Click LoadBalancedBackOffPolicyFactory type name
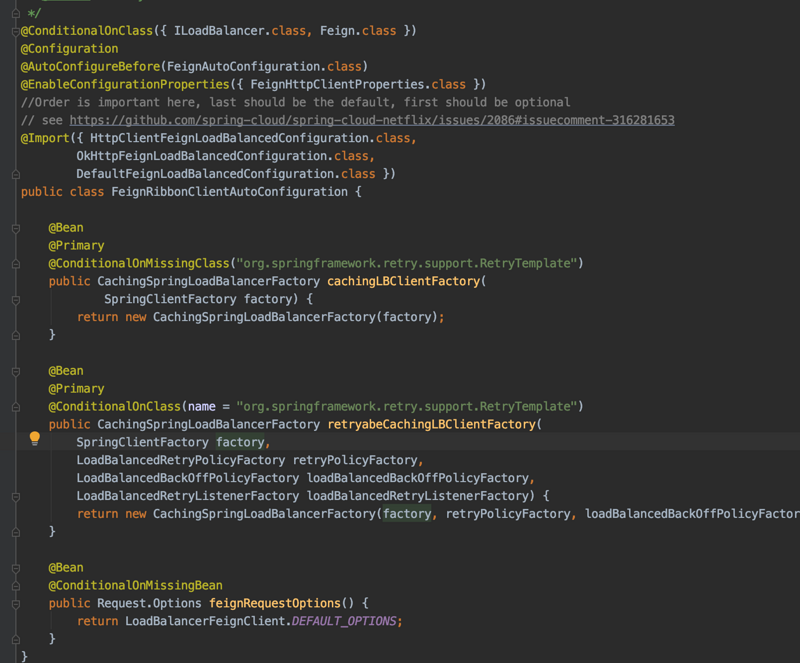Image resolution: width=800 pixels, height=663 pixels. [x=188, y=478]
